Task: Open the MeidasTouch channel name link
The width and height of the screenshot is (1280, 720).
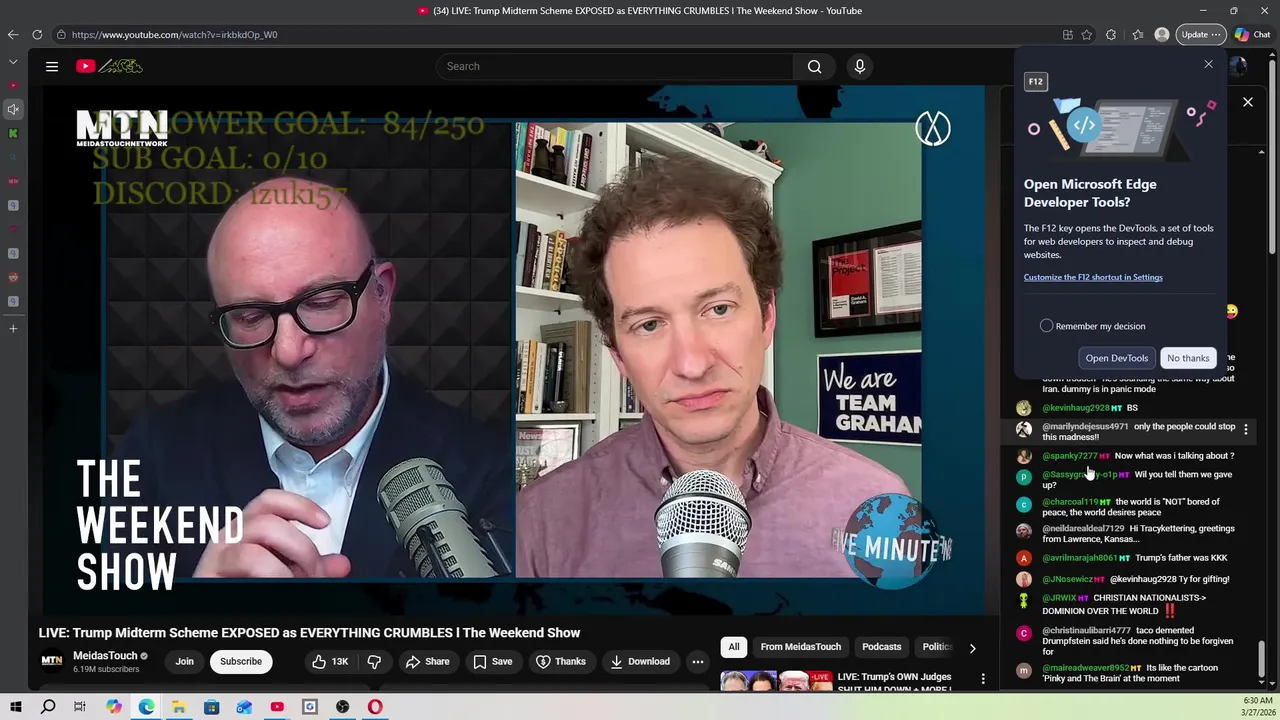Action: (x=105, y=656)
